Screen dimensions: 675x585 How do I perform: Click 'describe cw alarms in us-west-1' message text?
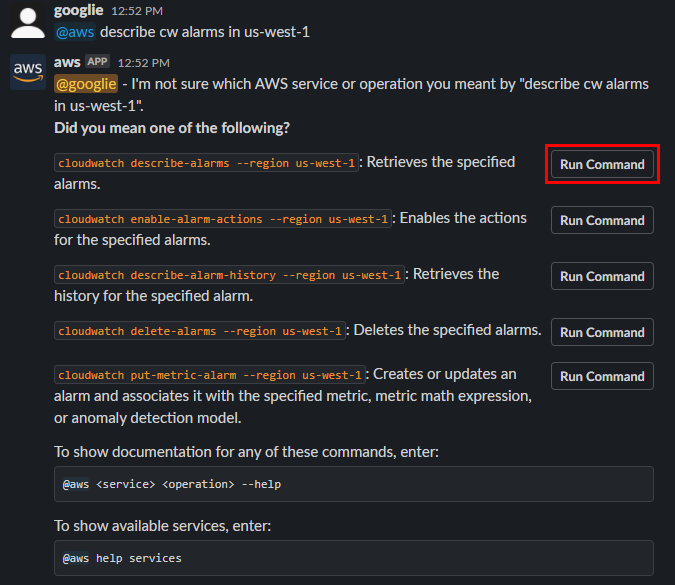point(205,32)
